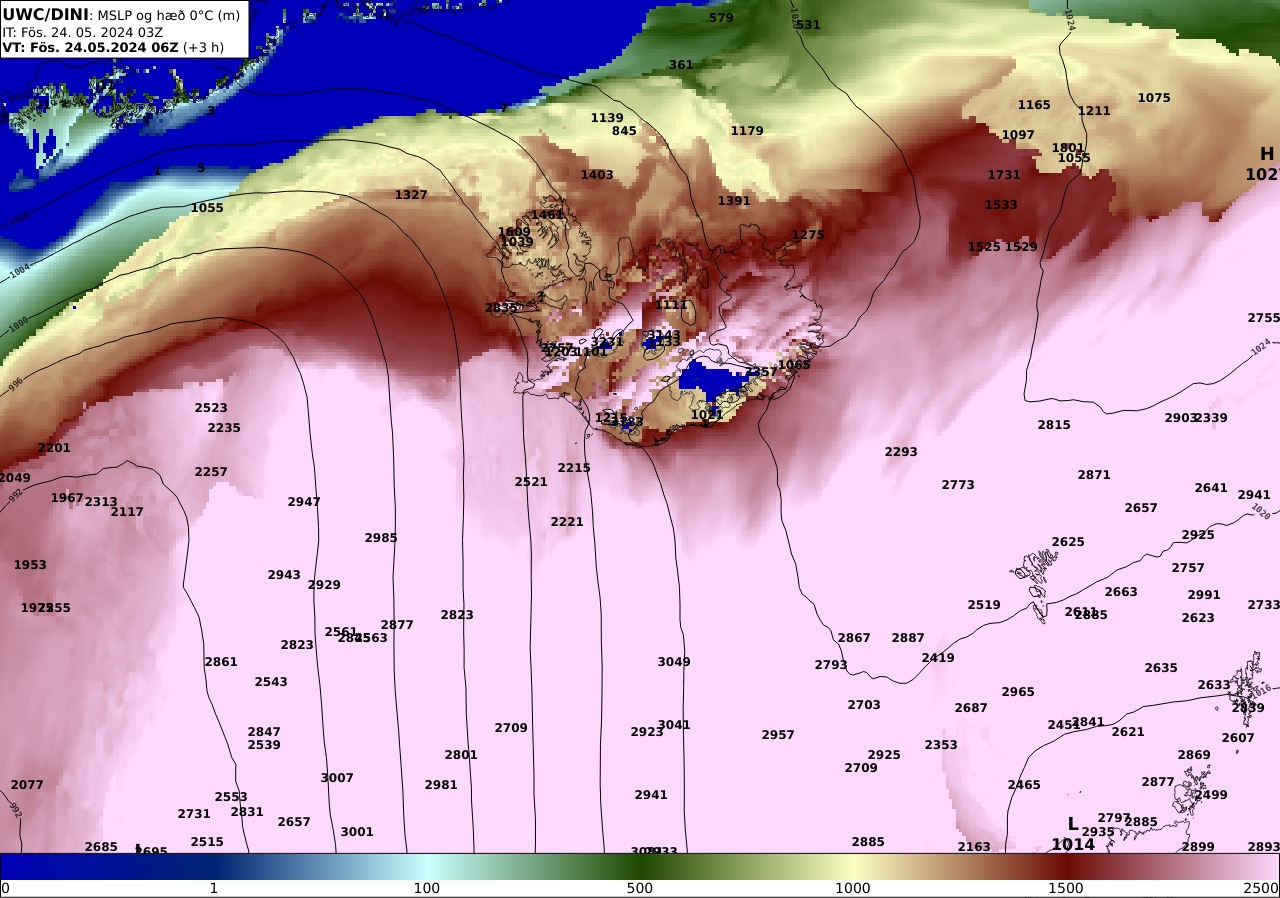The width and height of the screenshot is (1280, 898).
Task: Click the UWC/DINI title text
Action: click(46, 14)
